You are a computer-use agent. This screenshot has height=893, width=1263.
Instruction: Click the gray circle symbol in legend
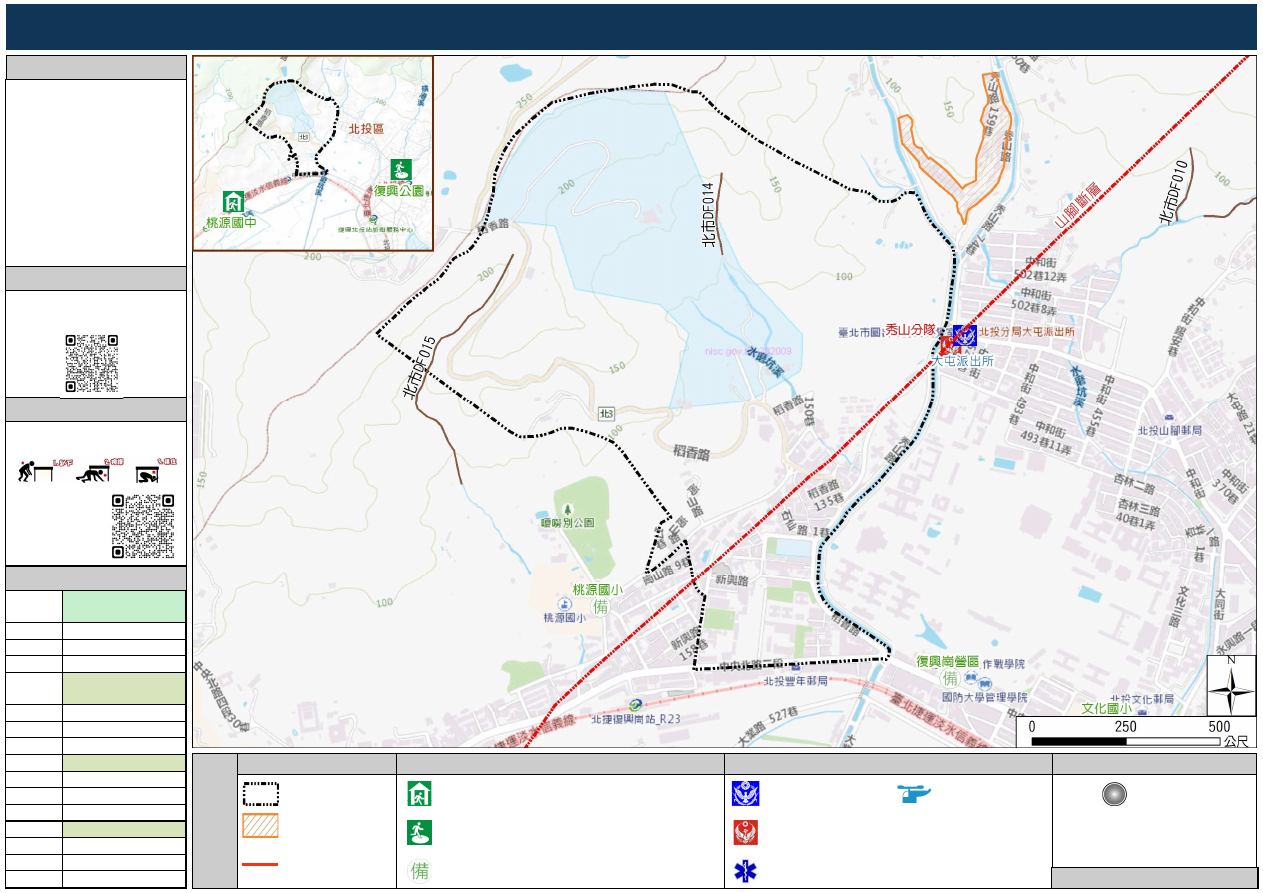1115,794
